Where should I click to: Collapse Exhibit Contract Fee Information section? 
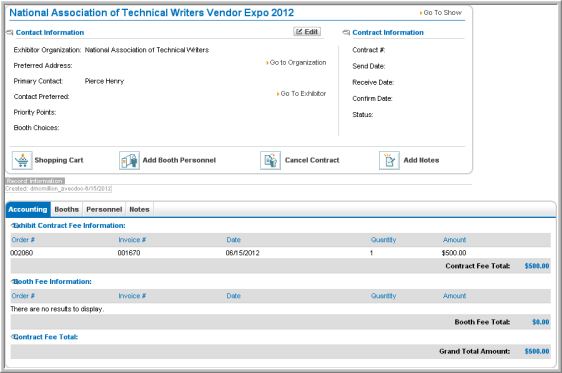coord(14,226)
